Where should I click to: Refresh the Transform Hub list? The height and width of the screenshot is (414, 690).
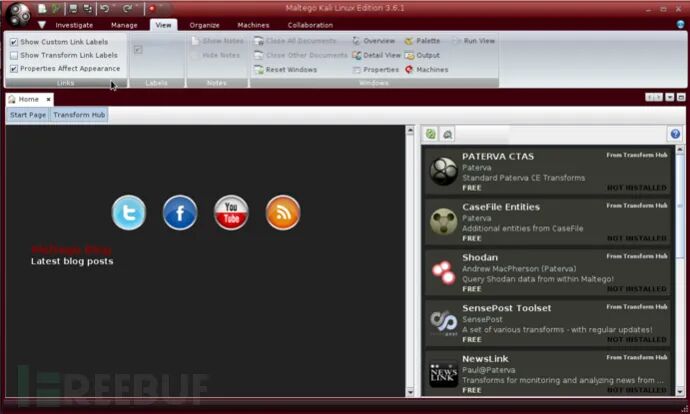click(431, 134)
